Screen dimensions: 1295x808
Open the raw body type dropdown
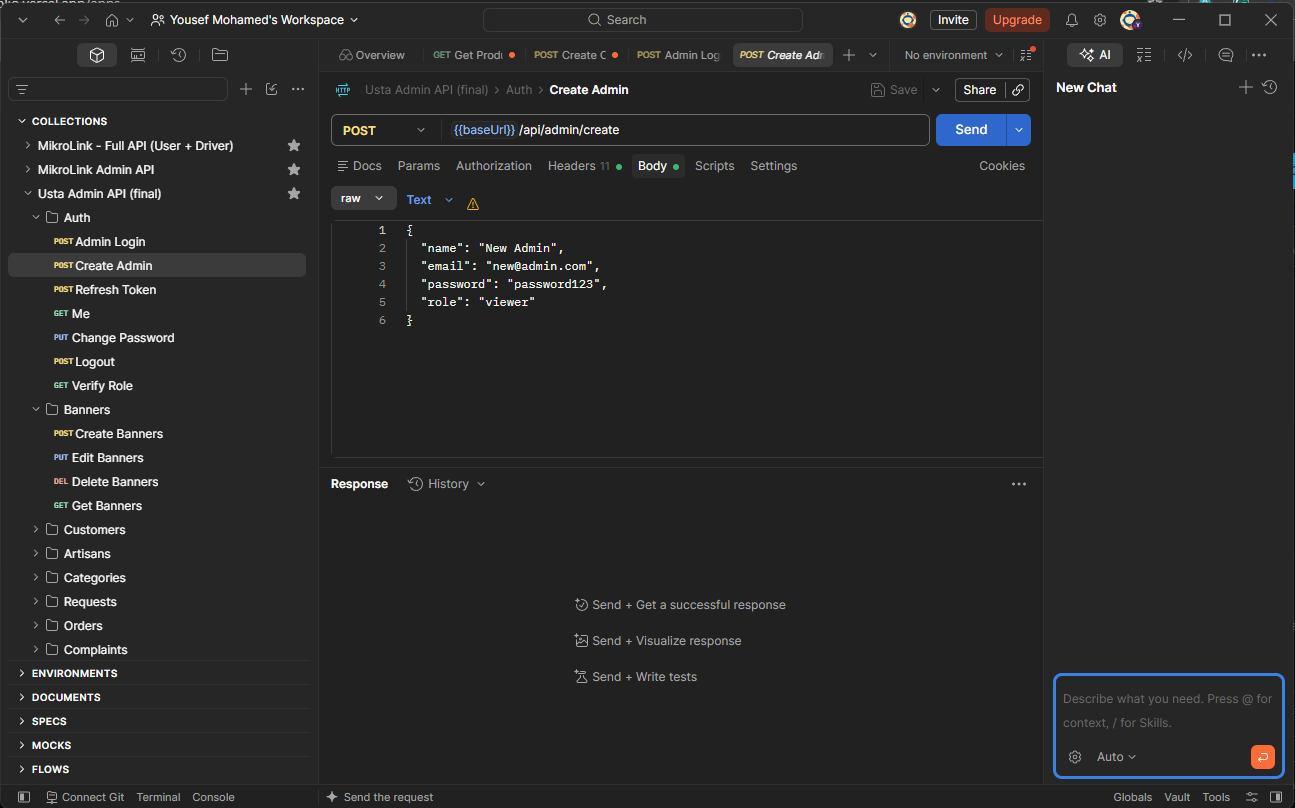363,198
